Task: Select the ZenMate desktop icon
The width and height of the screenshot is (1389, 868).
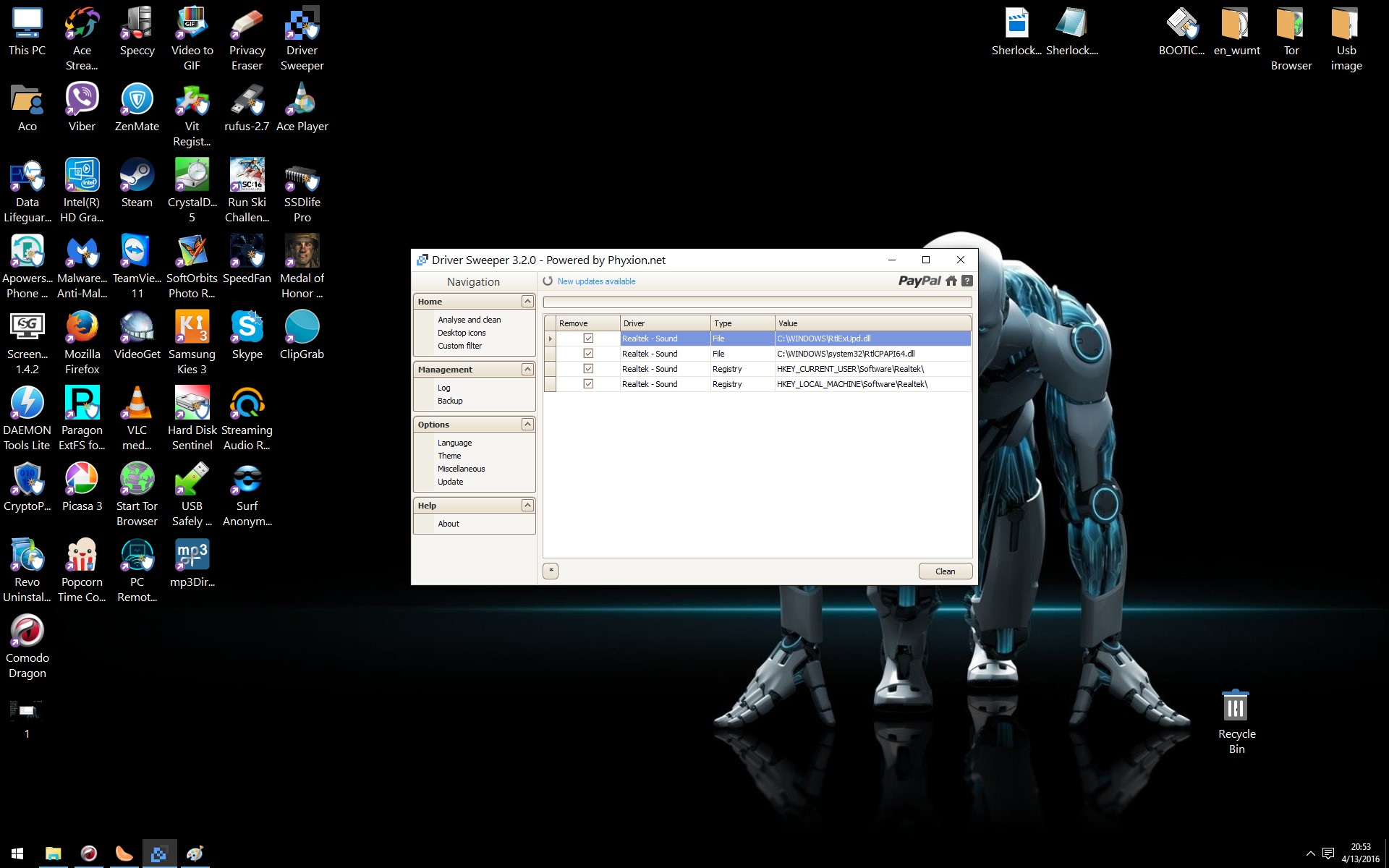Action: tap(137, 107)
